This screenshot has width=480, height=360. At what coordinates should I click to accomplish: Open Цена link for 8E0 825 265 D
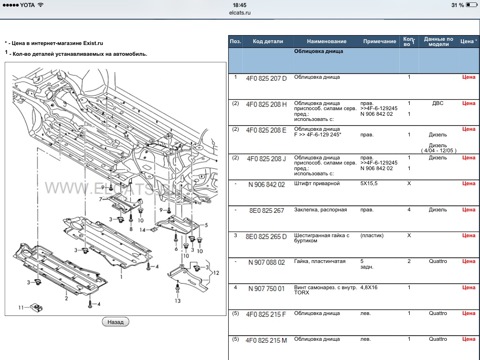click(468, 236)
